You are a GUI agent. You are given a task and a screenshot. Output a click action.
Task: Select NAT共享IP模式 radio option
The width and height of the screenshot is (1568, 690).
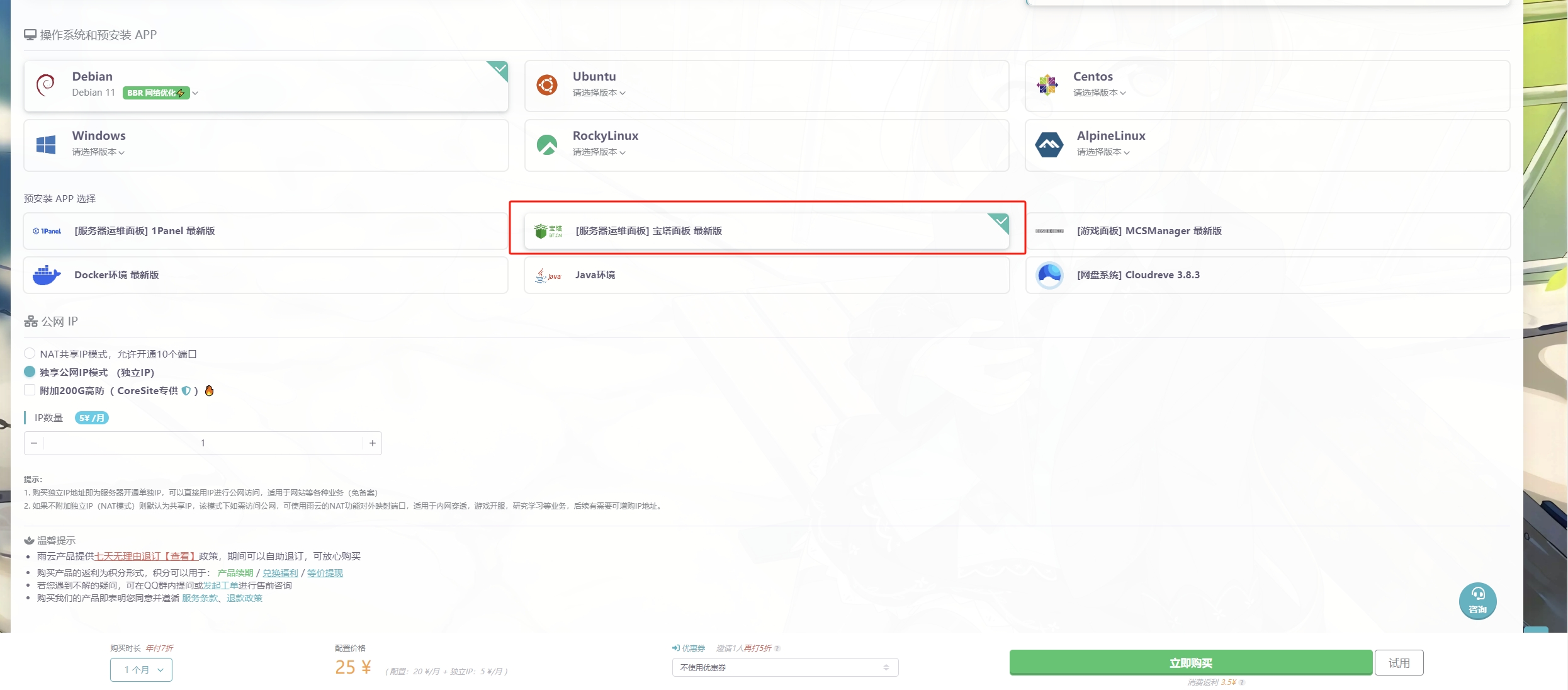tap(30, 354)
